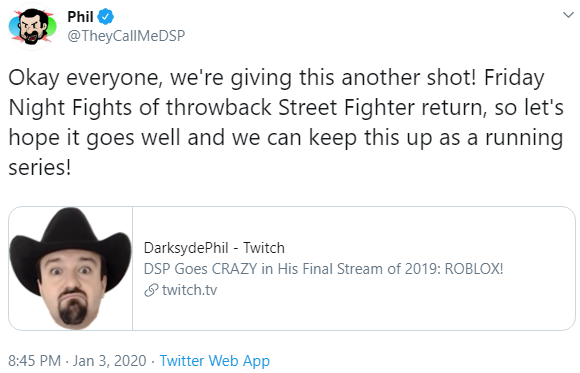Click the blue verified checkmark badge
Image resolution: width=580 pixels, height=373 pixels.
[x=105, y=17]
